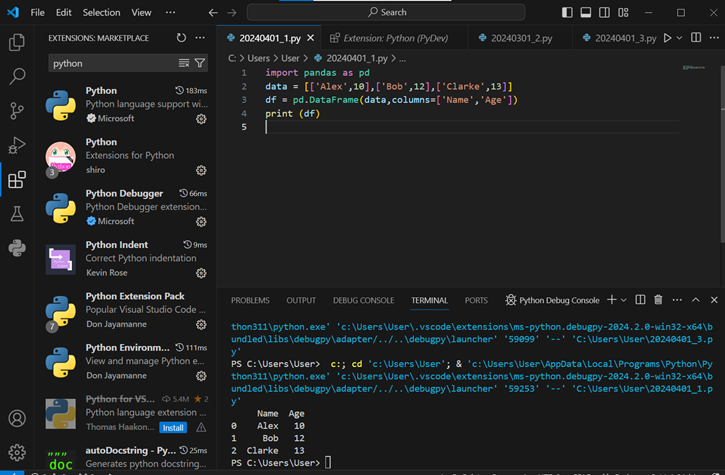Image resolution: width=725 pixels, height=475 pixels.
Task: Open the Selection menu
Action: point(101,12)
